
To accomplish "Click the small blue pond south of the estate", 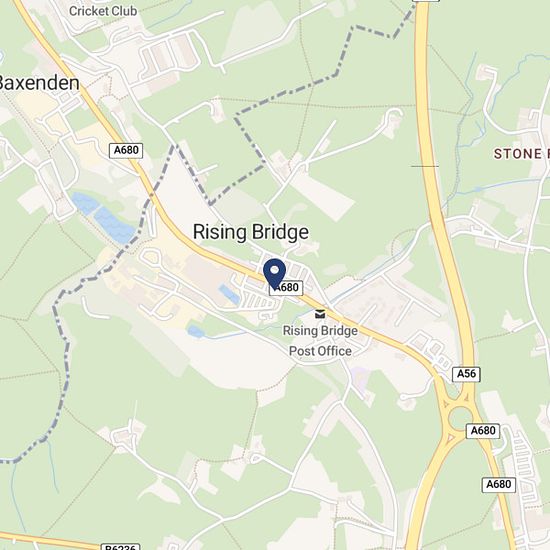I will pyautogui.click(x=196, y=331).
